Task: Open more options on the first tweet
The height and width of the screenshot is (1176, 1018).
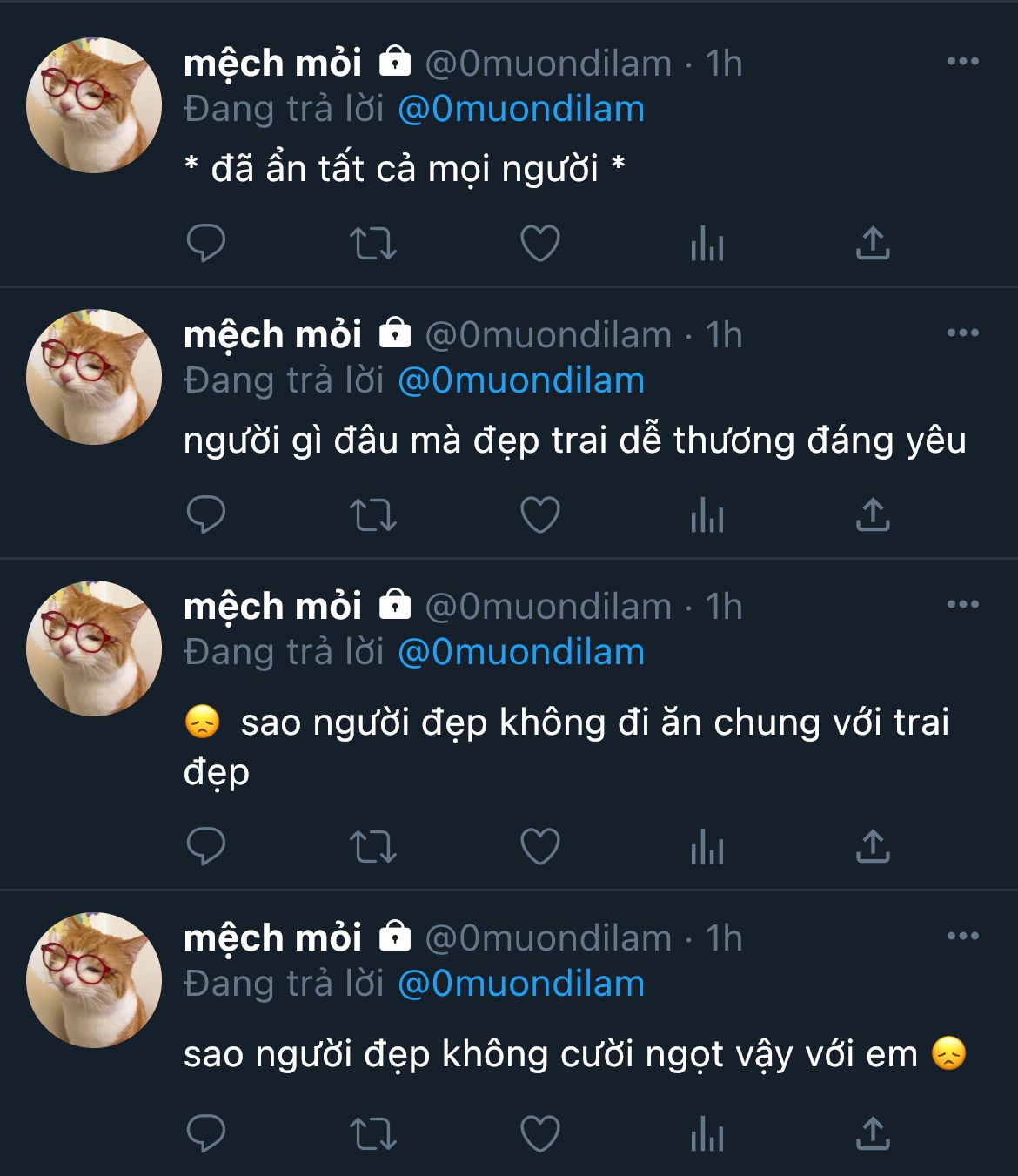Action: (962, 62)
